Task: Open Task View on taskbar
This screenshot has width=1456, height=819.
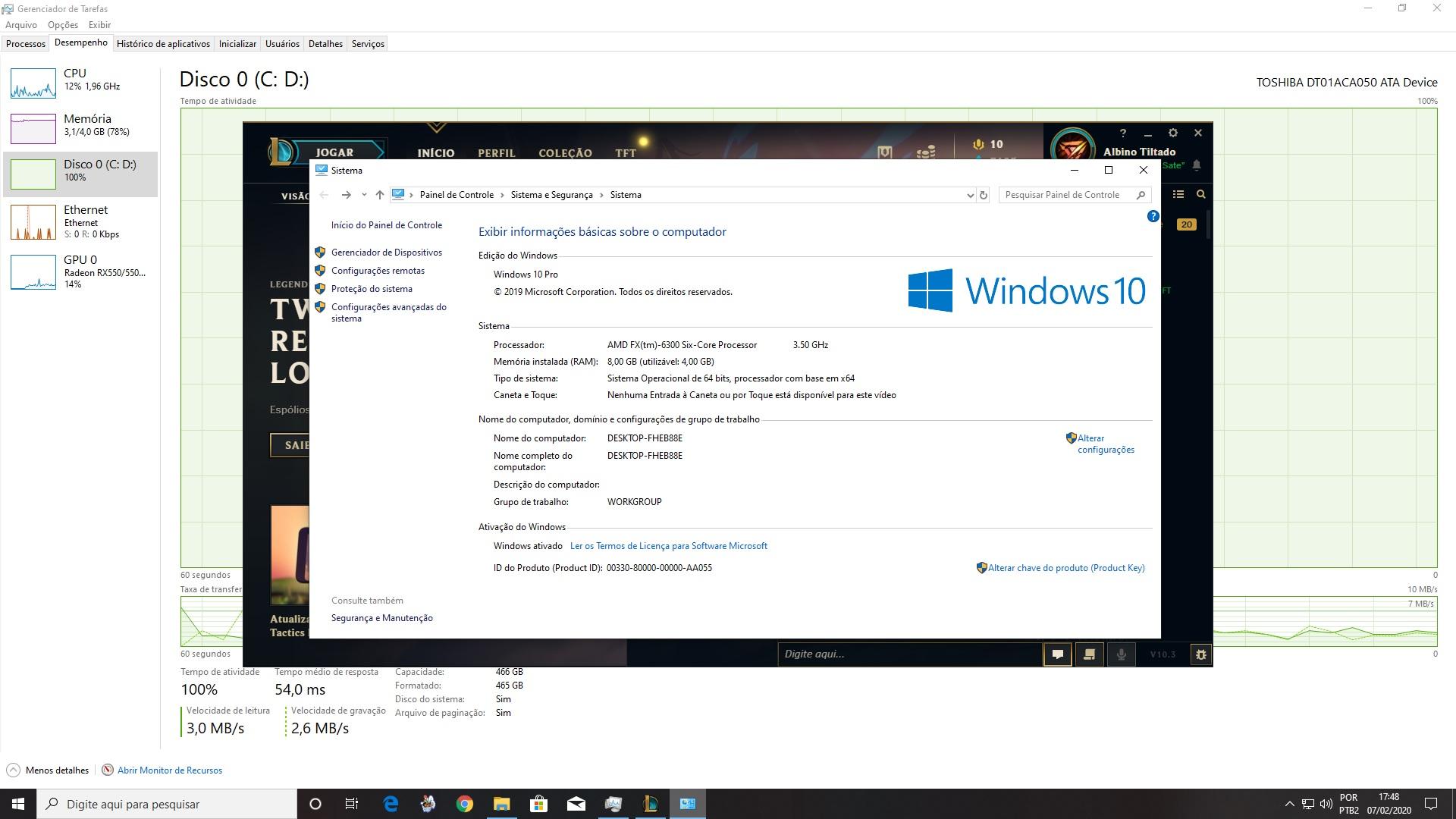Action: click(351, 804)
